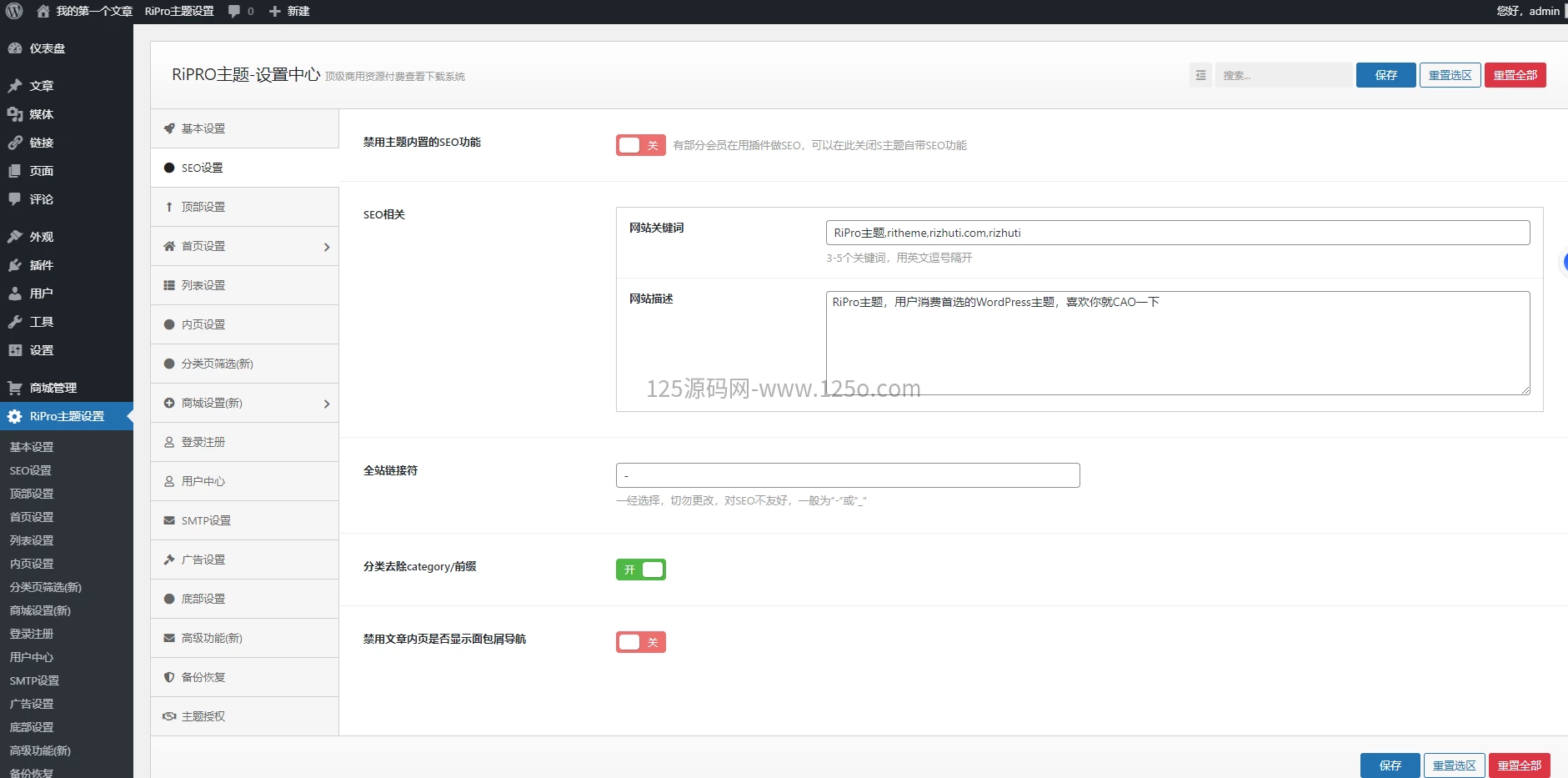Open 新建 new content dropdown
The image size is (1568, 778).
tap(289, 12)
